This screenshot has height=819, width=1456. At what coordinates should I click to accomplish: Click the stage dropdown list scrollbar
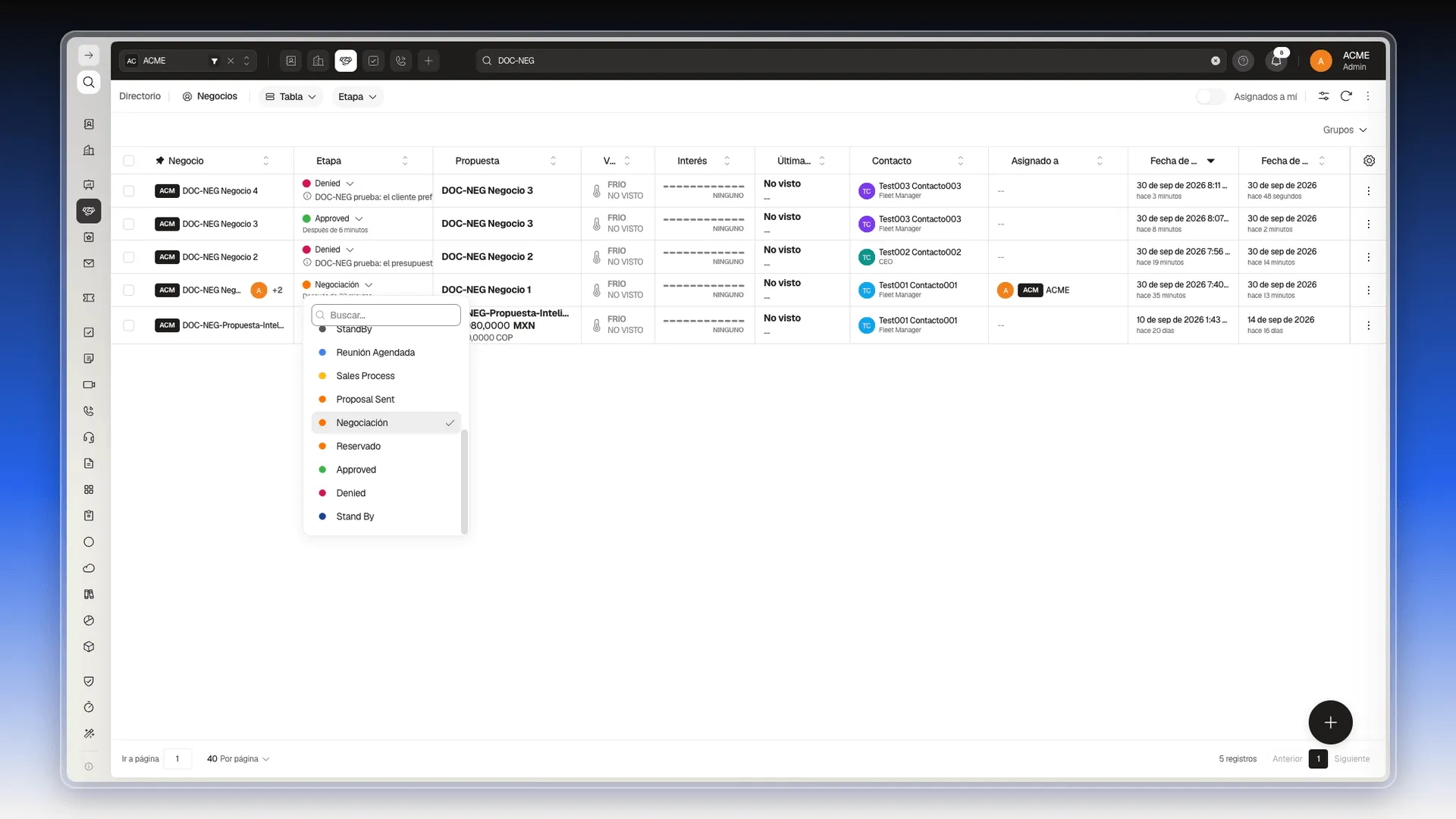464,481
